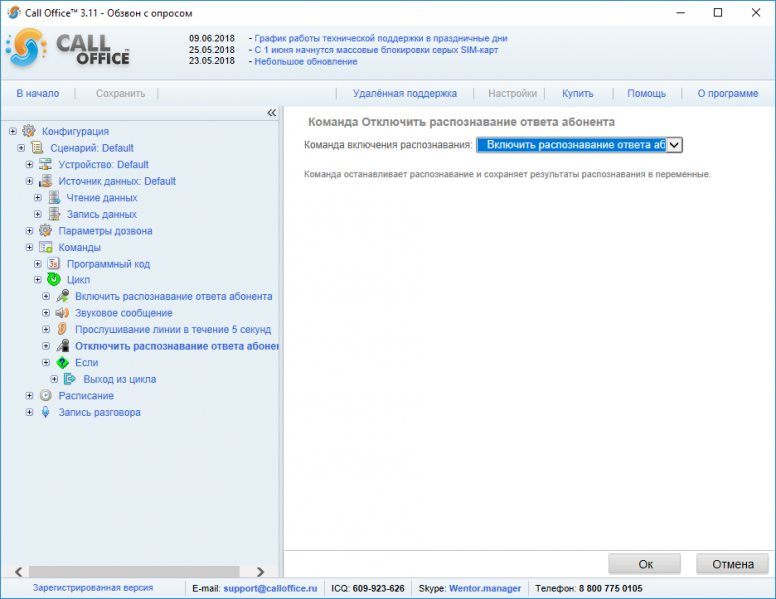
Task: Click the Сценарий: Default script icon
Action: 37,148
